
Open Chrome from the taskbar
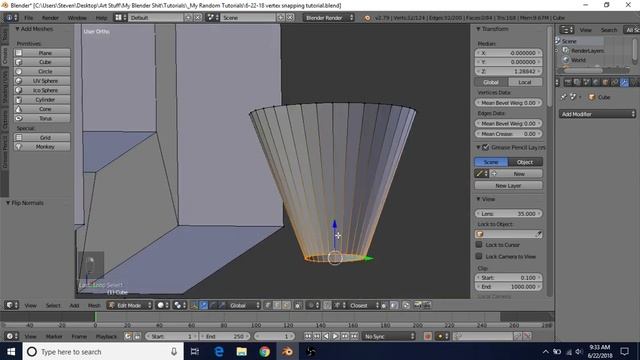(x=264, y=351)
